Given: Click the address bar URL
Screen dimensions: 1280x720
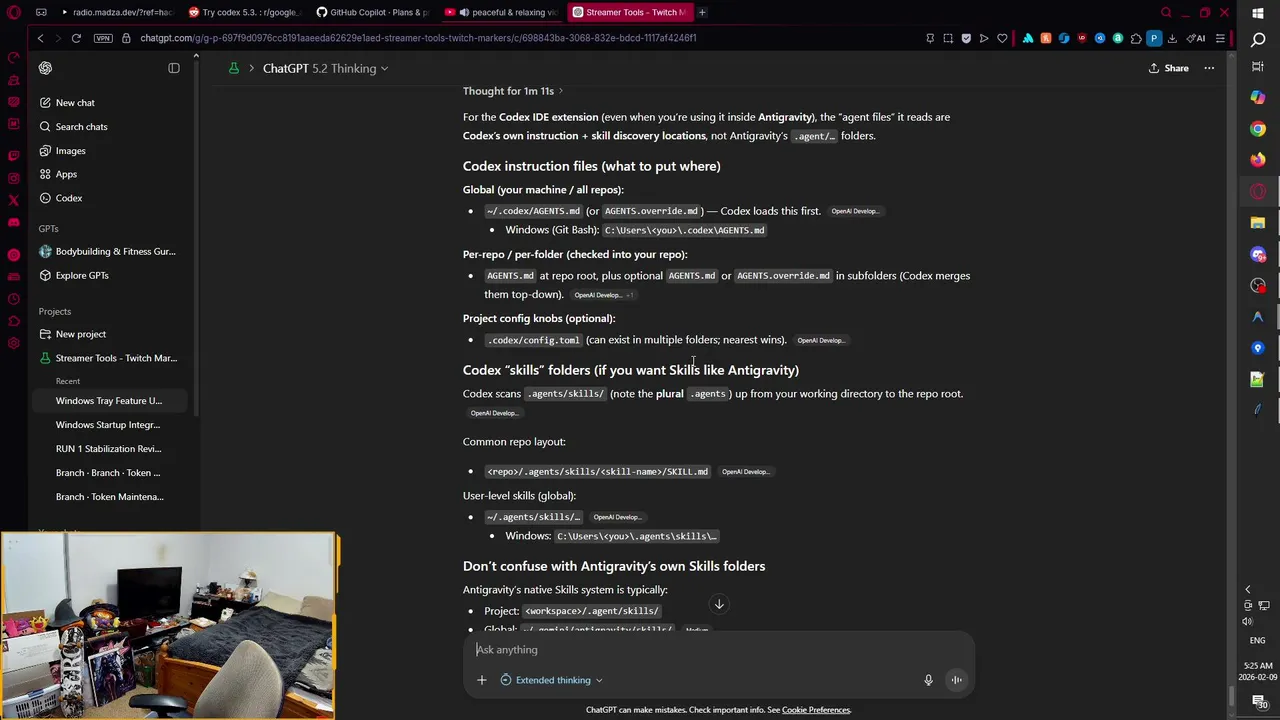Looking at the screenshot, I should [x=418, y=38].
